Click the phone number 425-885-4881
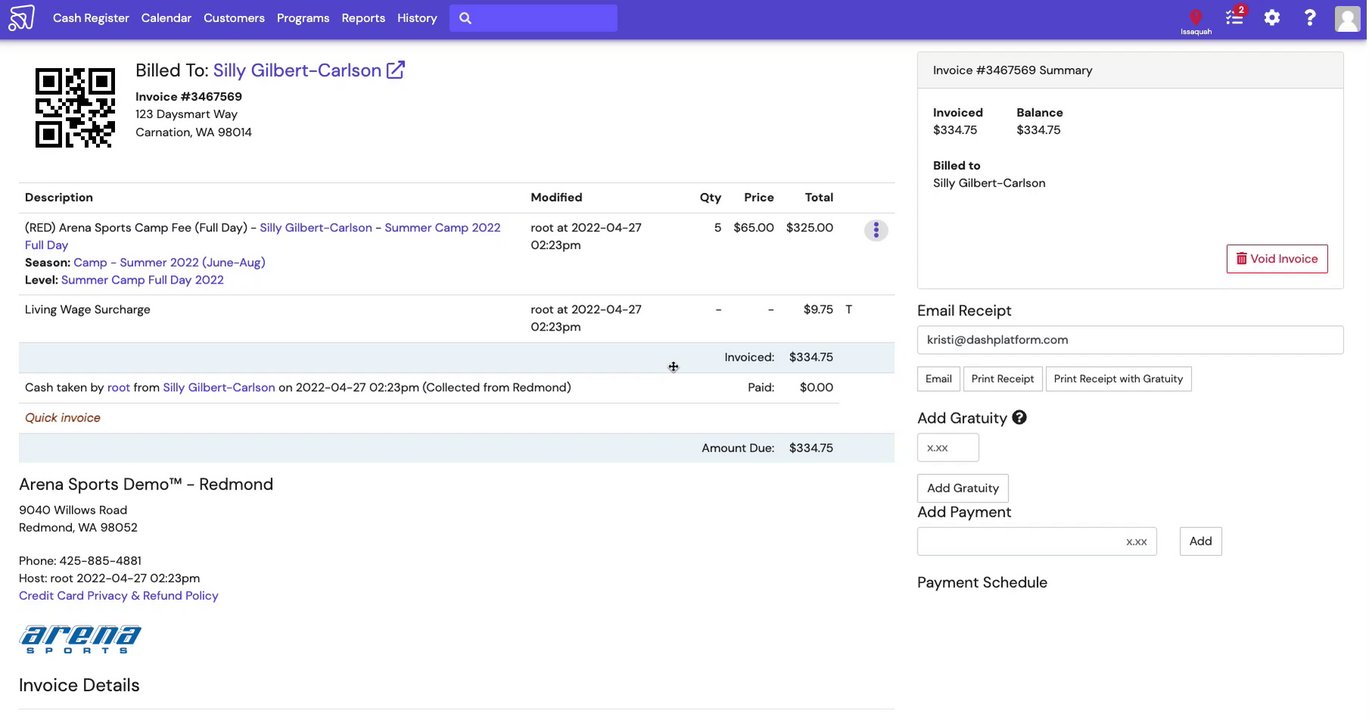Image resolution: width=1369 pixels, height=720 pixels. [100, 561]
